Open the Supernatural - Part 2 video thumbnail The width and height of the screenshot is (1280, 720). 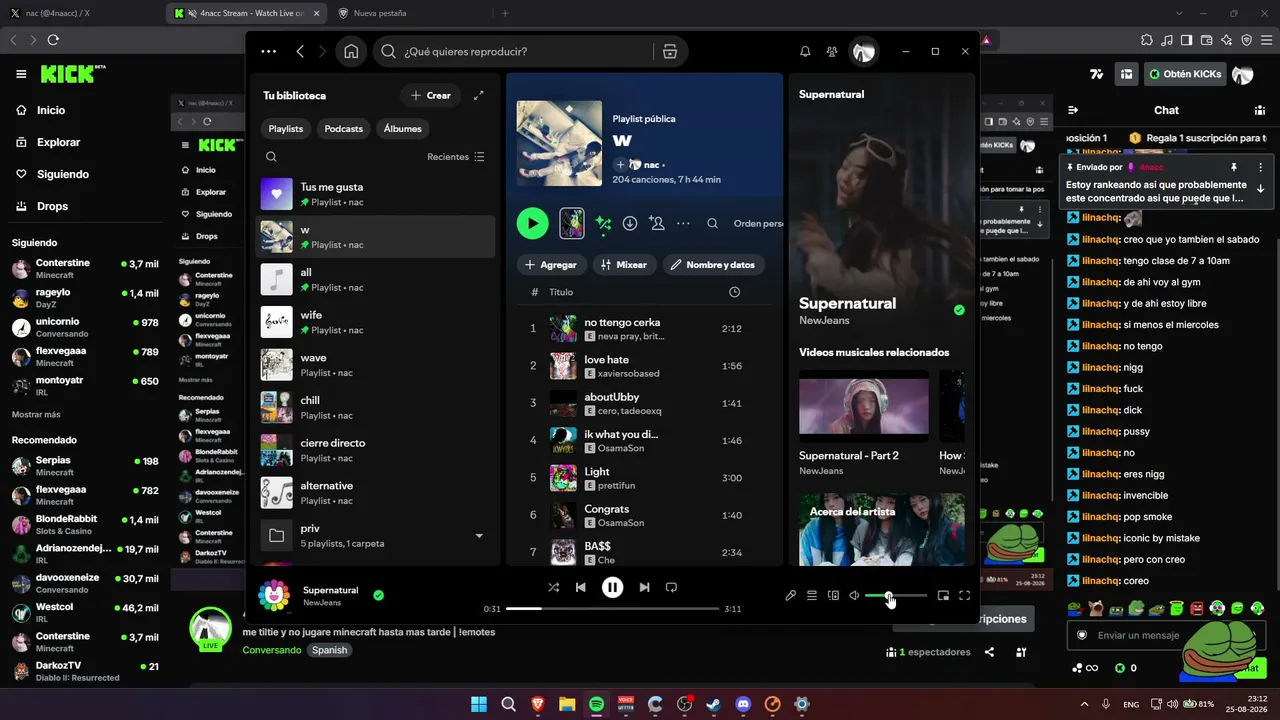point(864,406)
